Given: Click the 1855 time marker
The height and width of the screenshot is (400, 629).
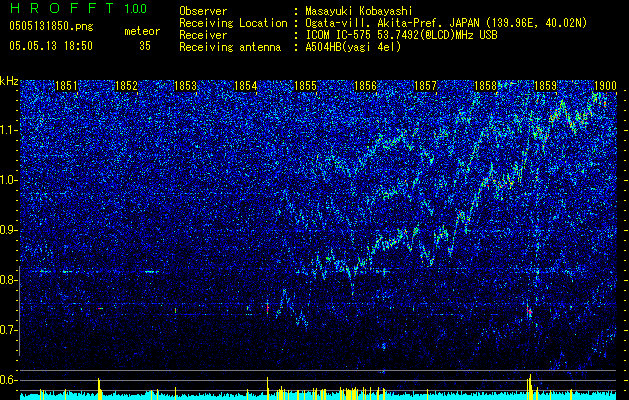Looking at the screenshot, I should click(x=306, y=86).
